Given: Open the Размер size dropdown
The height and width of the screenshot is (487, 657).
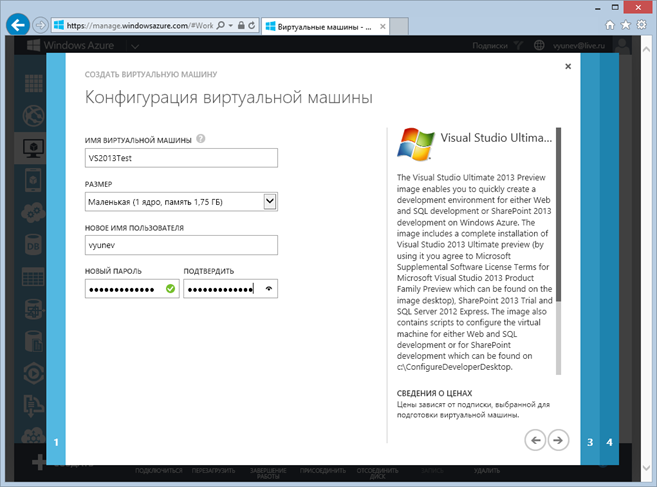Looking at the screenshot, I should [x=181, y=202].
